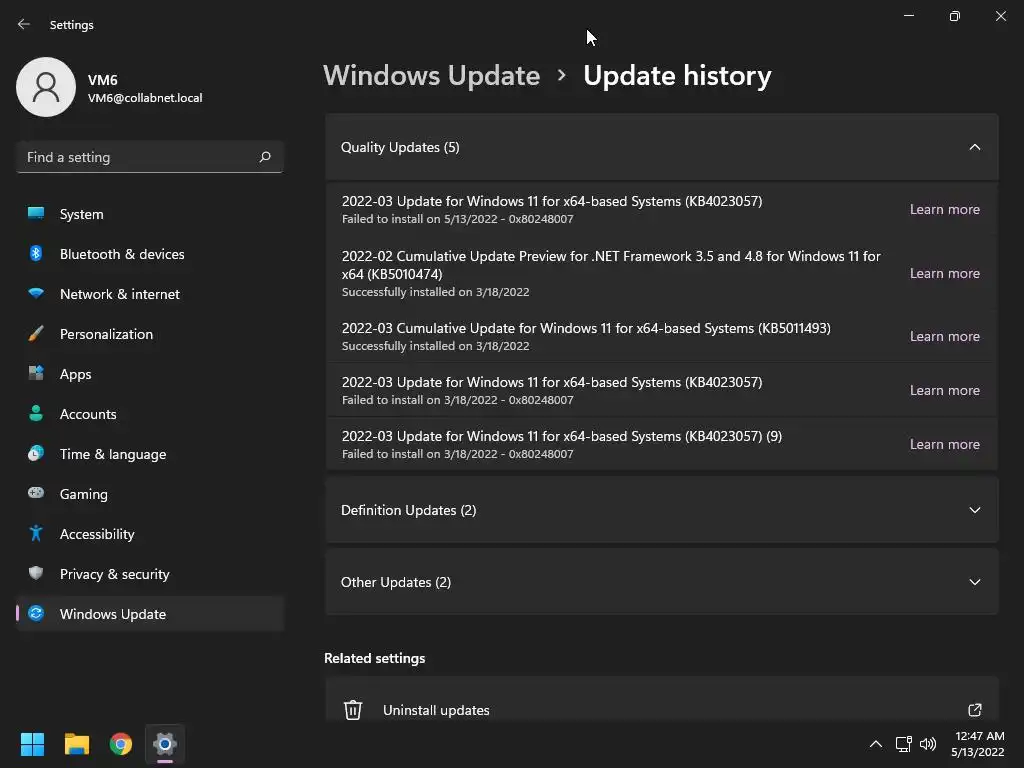Show hidden icons in system tray

tap(875, 744)
